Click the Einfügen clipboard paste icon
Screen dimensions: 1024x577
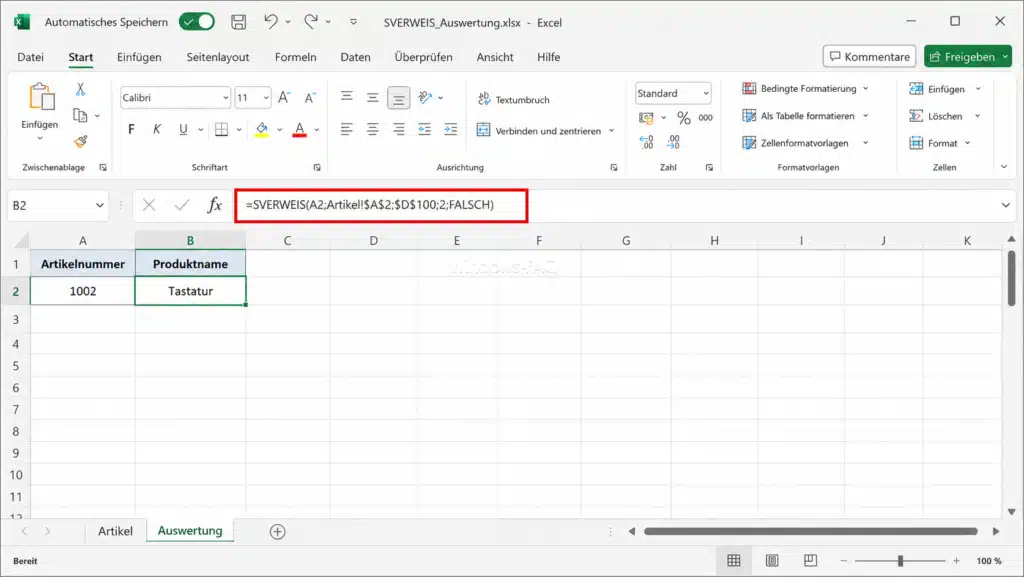point(40,97)
